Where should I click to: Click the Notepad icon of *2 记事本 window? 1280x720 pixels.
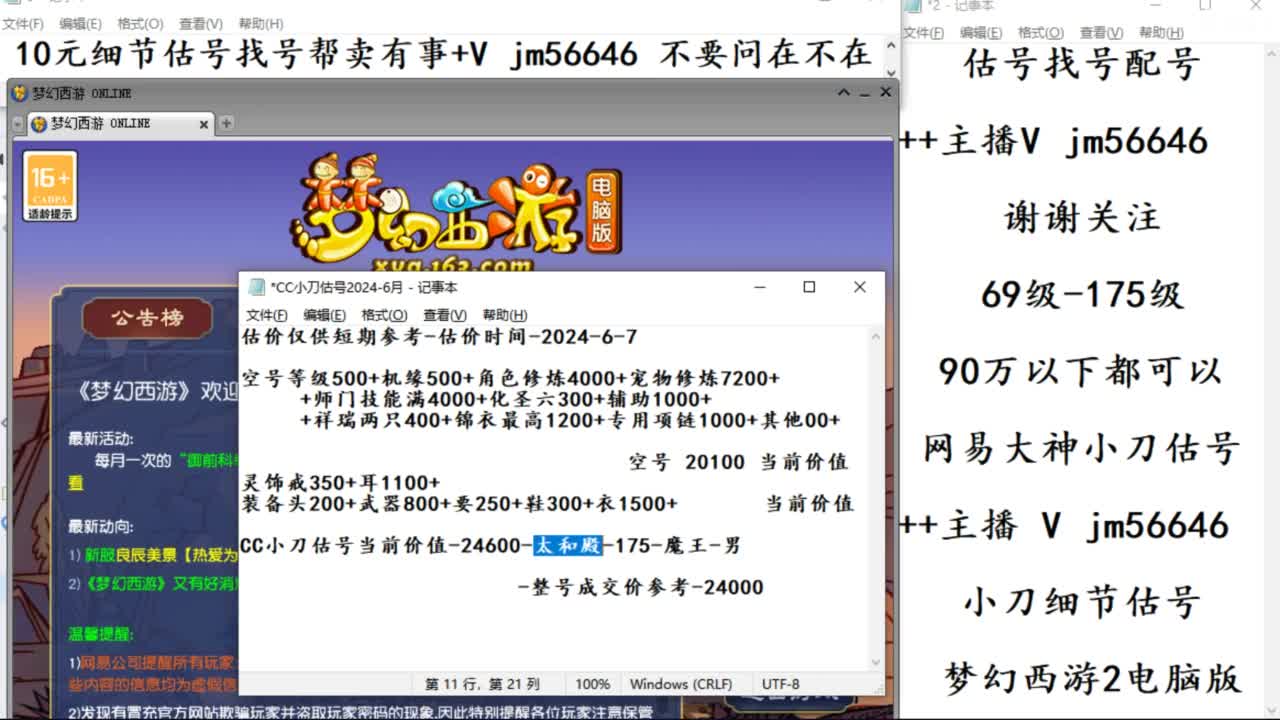pos(915,5)
